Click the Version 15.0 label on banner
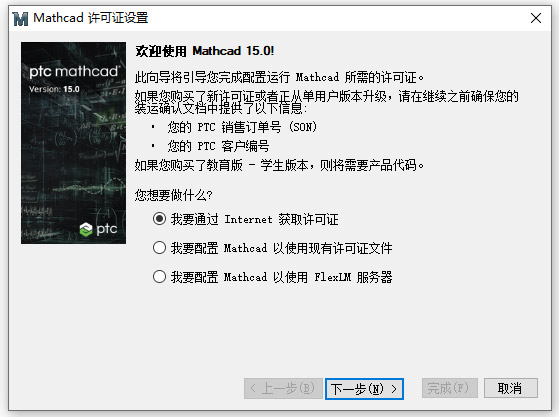The width and height of the screenshot is (559, 417). point(54,89)
